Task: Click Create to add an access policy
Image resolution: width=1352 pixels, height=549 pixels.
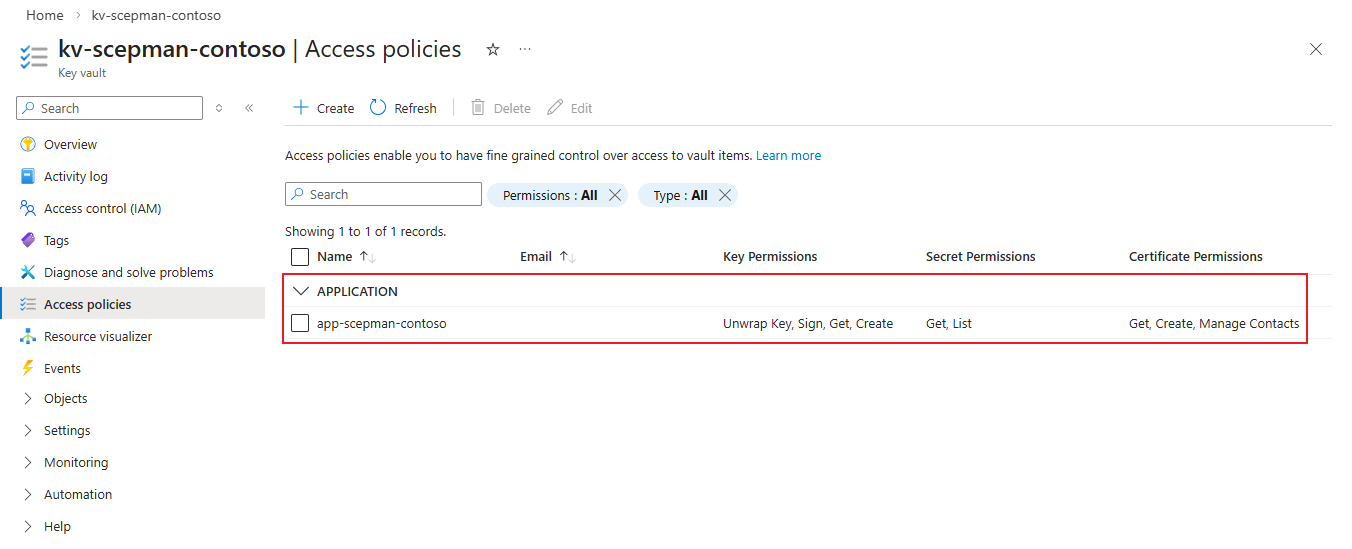Action: [x=323, y=108]
